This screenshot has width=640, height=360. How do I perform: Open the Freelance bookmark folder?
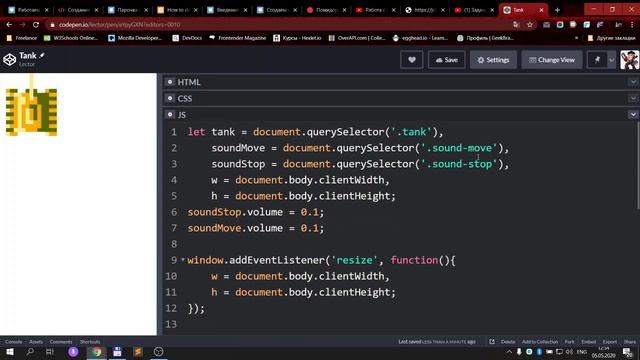click(22, 38)
